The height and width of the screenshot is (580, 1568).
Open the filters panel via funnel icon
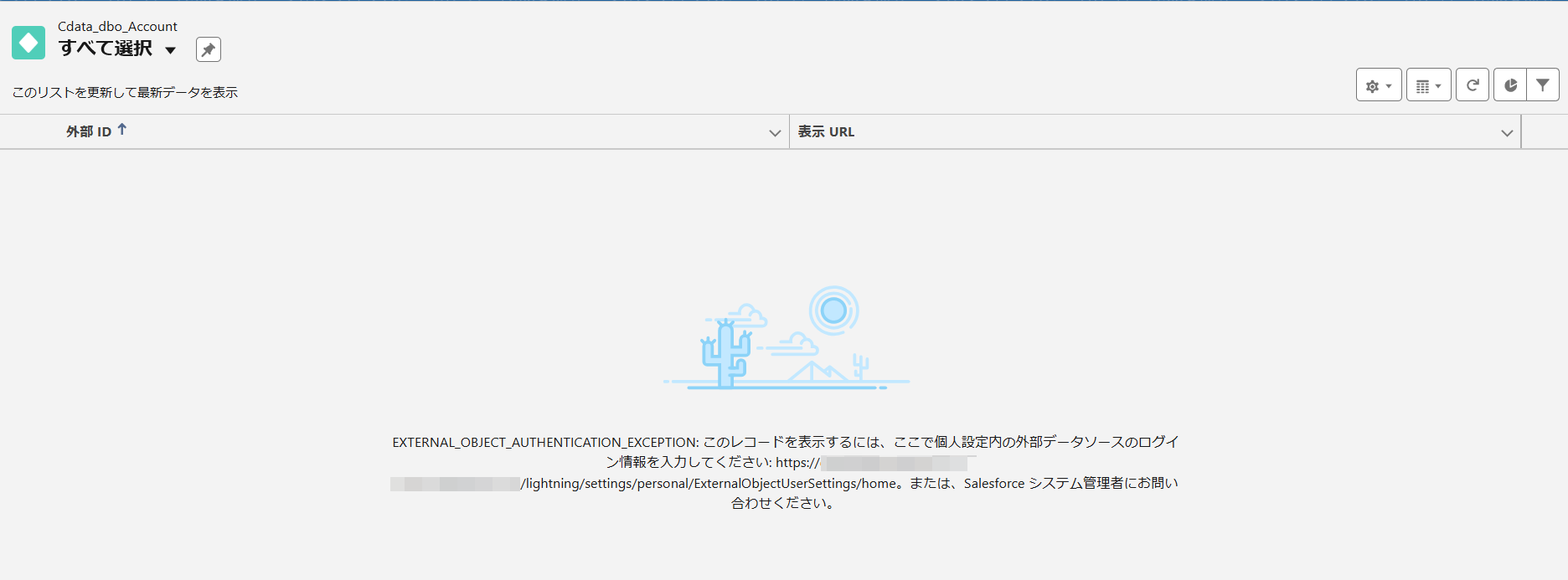1543,85
